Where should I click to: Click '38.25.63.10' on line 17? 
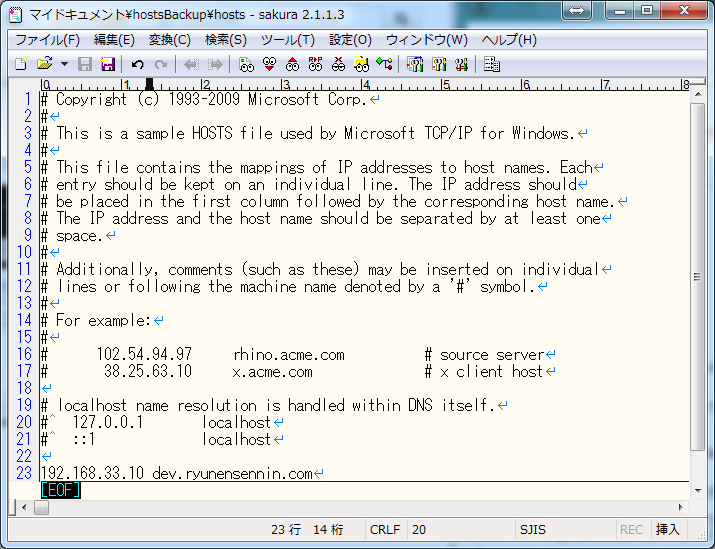pos(148,371)
